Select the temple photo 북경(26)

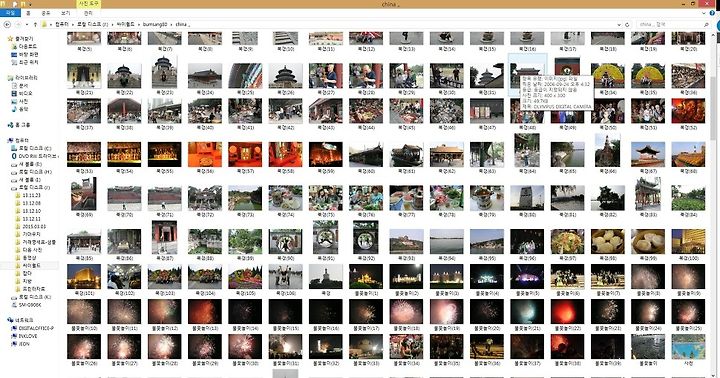pyautogui.click(x=285, y=79)
